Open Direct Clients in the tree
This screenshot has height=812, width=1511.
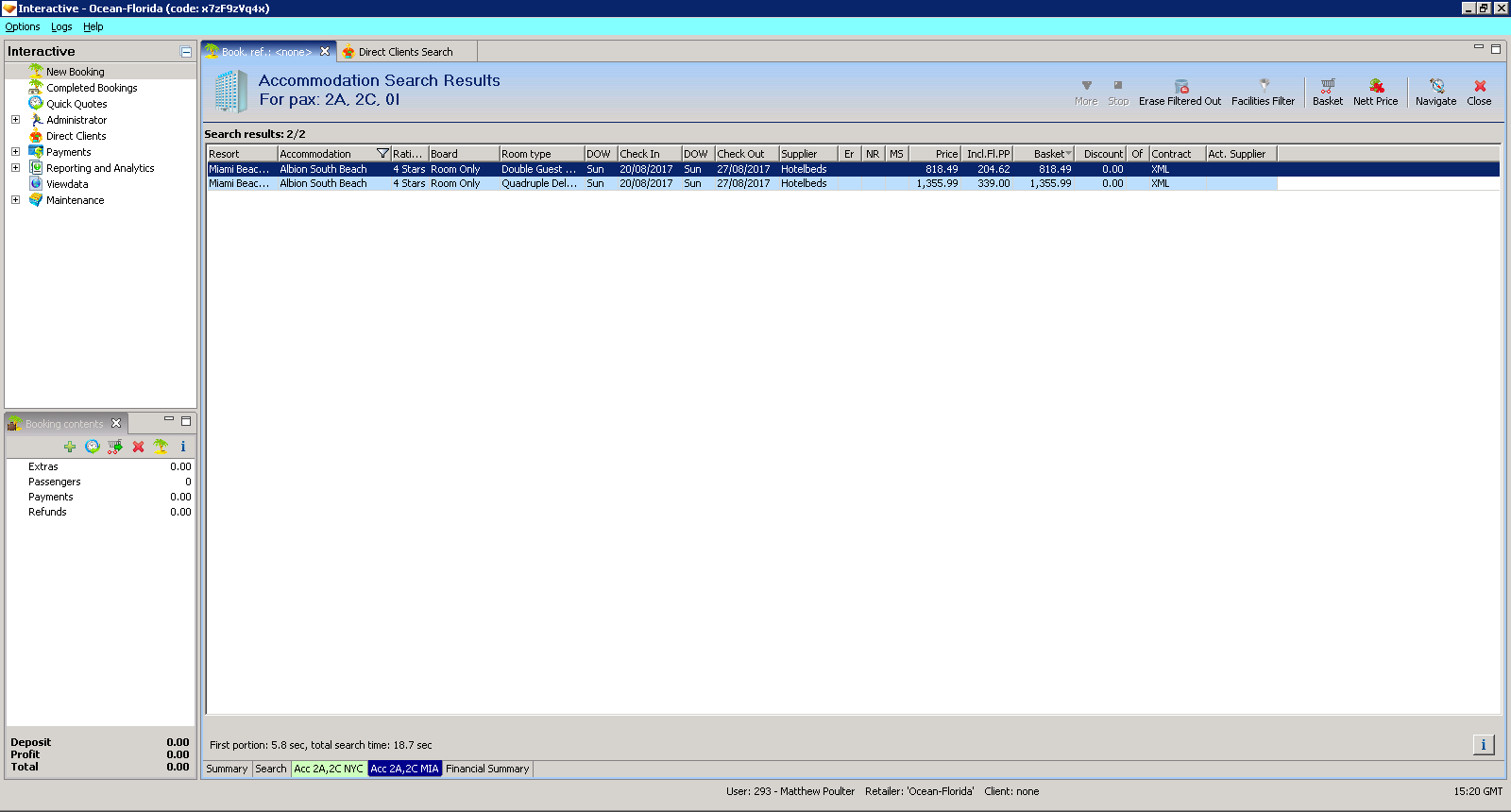[76, 136]
